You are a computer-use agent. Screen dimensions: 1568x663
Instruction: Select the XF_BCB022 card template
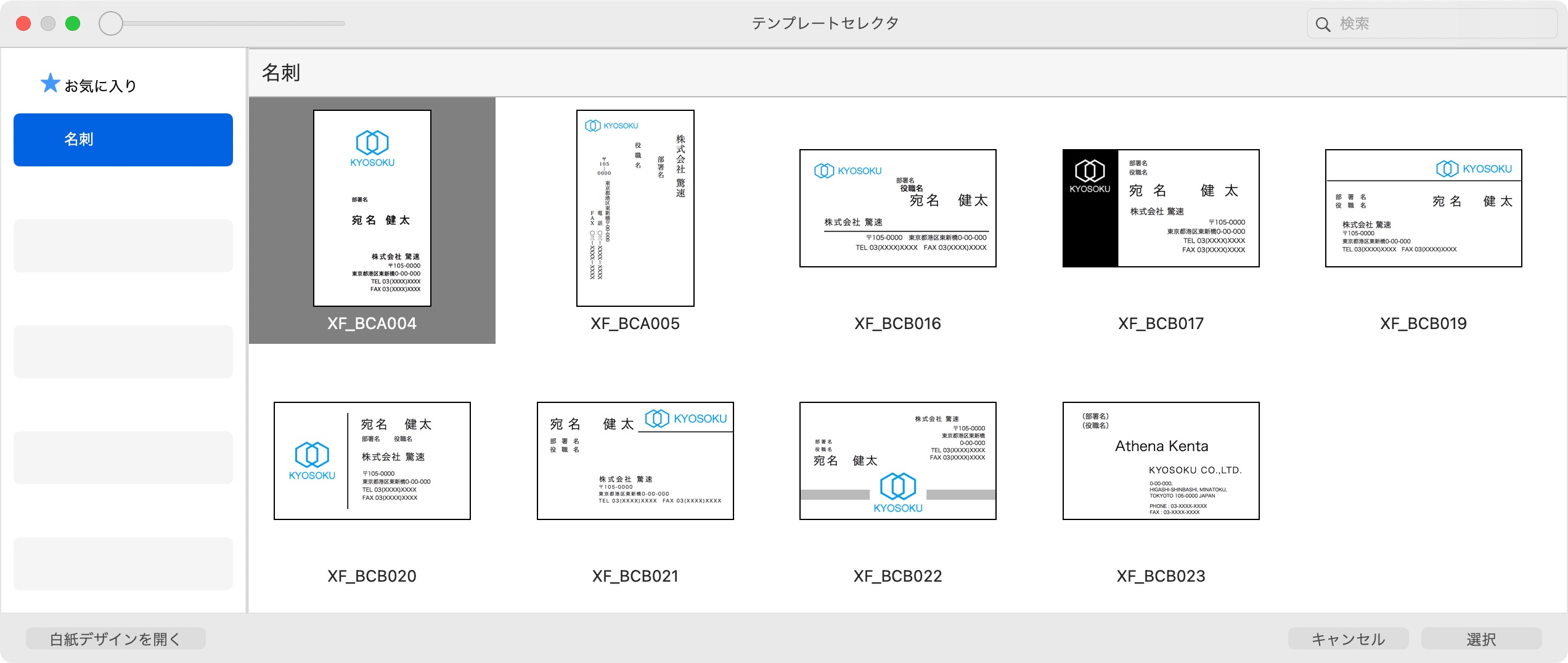click(x=898, y=461)
